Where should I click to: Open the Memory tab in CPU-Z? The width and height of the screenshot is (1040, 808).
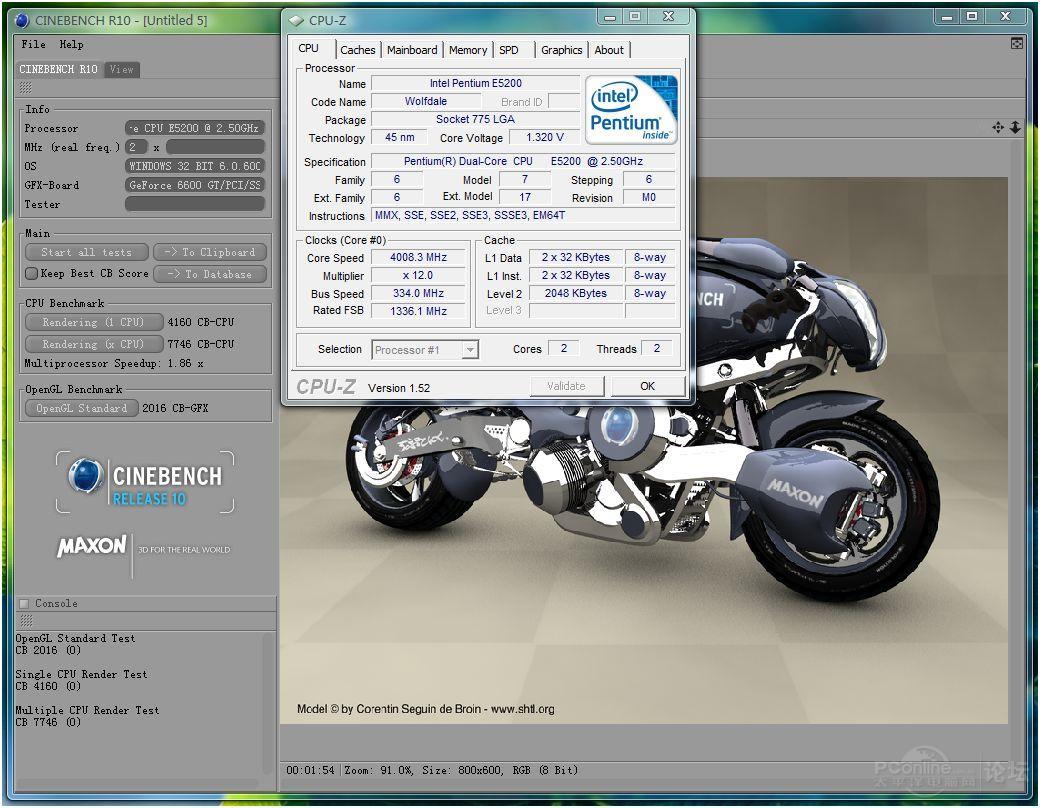click(x=468, y=50)
